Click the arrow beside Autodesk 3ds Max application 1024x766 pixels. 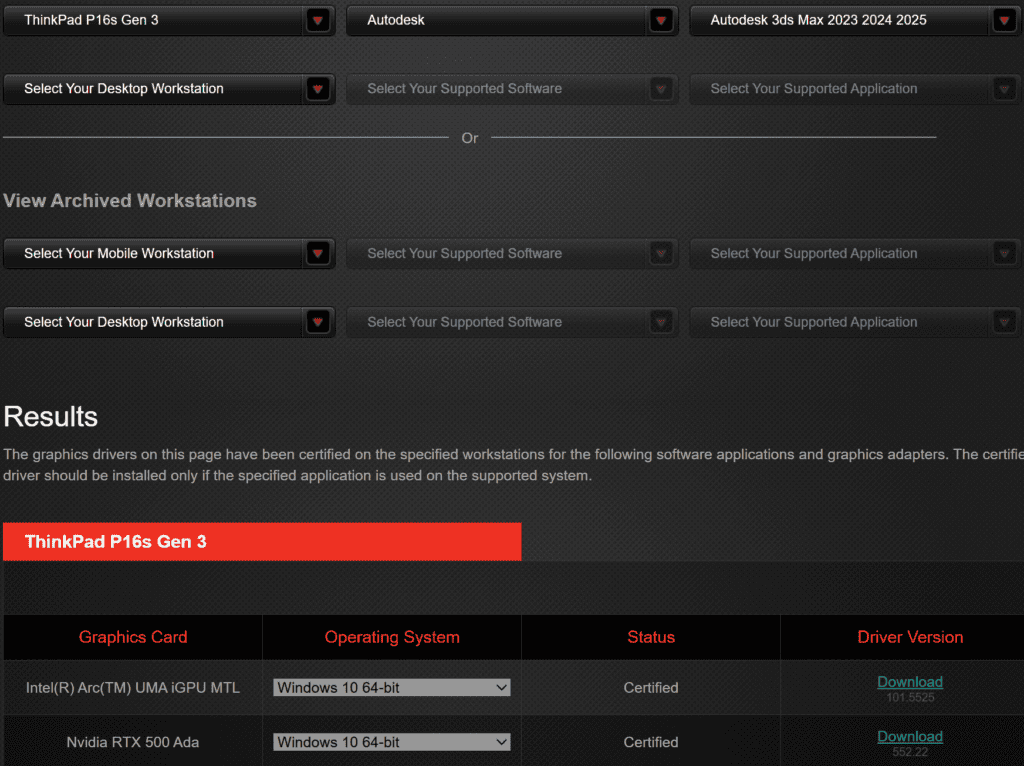(x=1004, y=20)
